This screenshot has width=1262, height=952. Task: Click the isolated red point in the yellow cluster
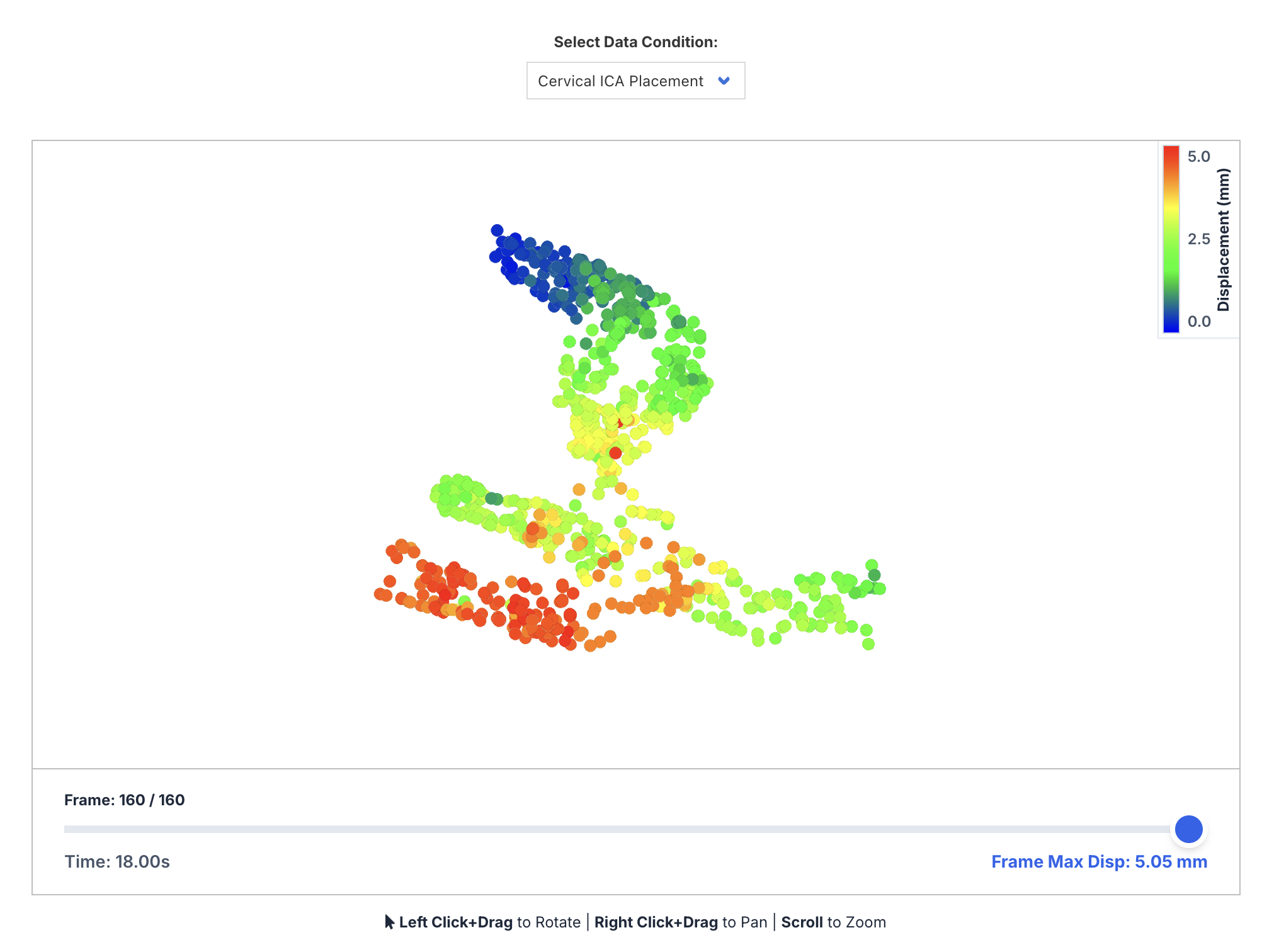(615, 453)
